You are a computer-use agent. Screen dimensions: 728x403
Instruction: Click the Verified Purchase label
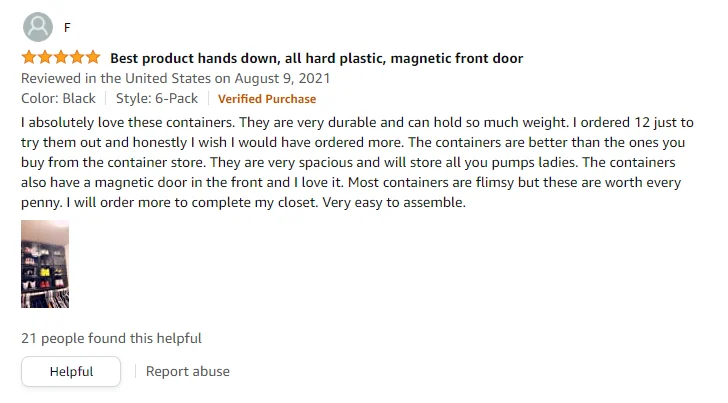pos(267,99)
